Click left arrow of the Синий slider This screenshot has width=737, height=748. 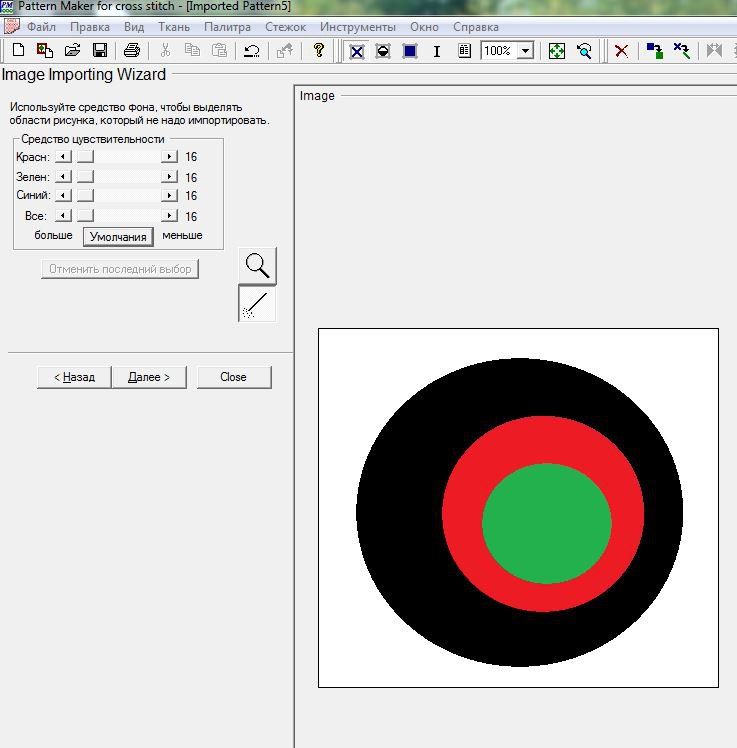(x=63, y=196)
